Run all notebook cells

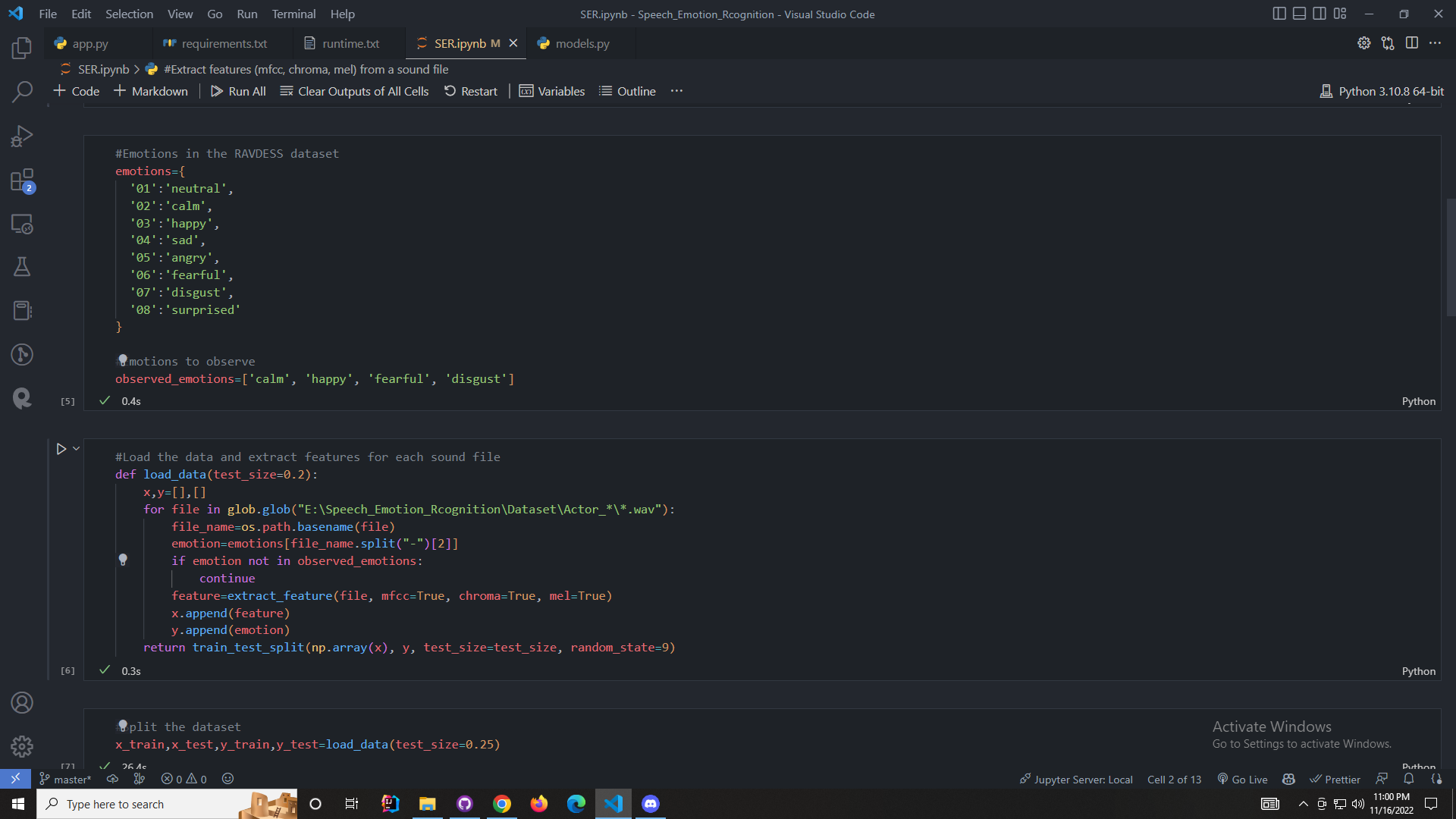pos(238,90)
